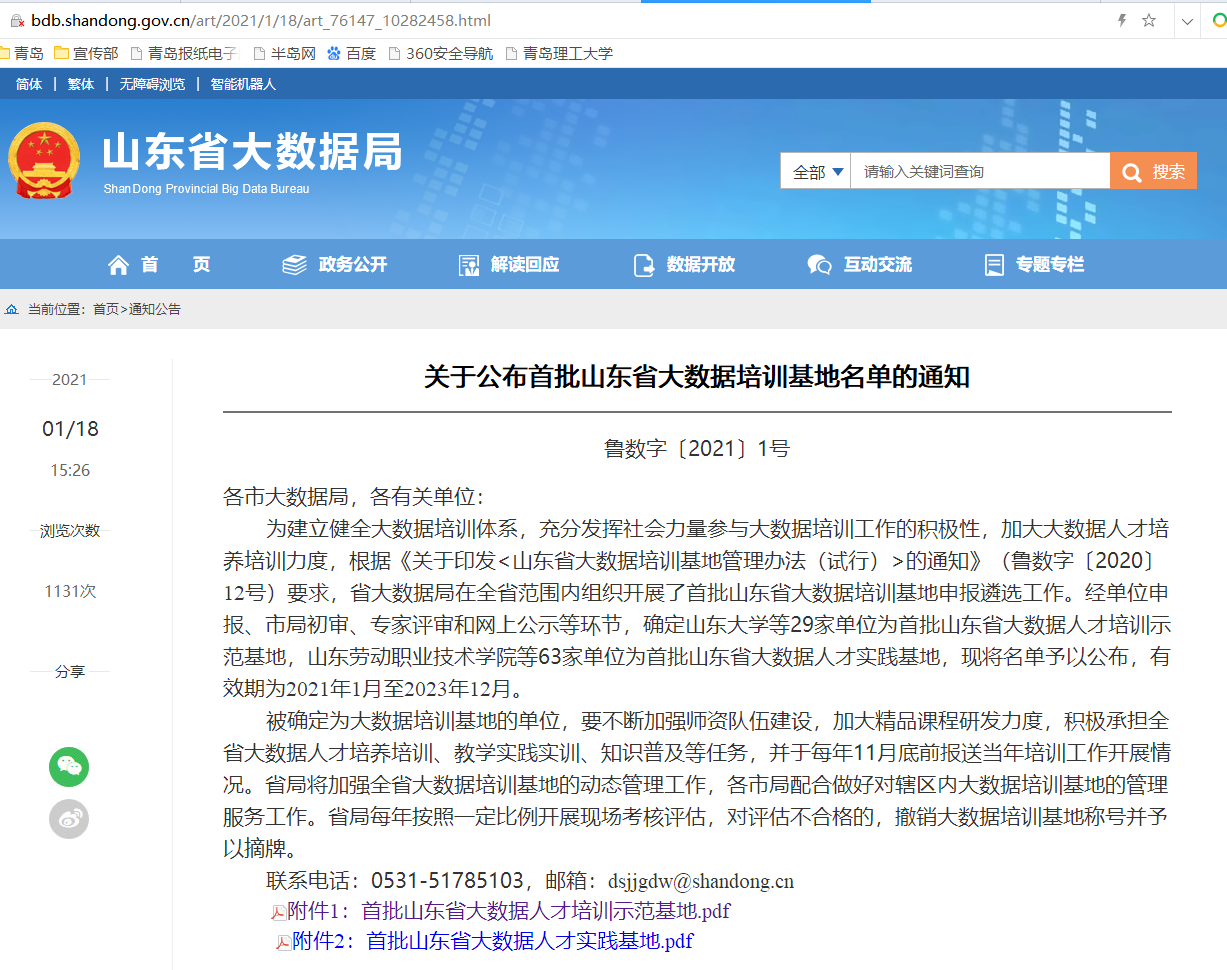The image size is (1227, 970).
Task: Click the home breadcrumb icon beside 当前位置
Action: click(12, 310)
